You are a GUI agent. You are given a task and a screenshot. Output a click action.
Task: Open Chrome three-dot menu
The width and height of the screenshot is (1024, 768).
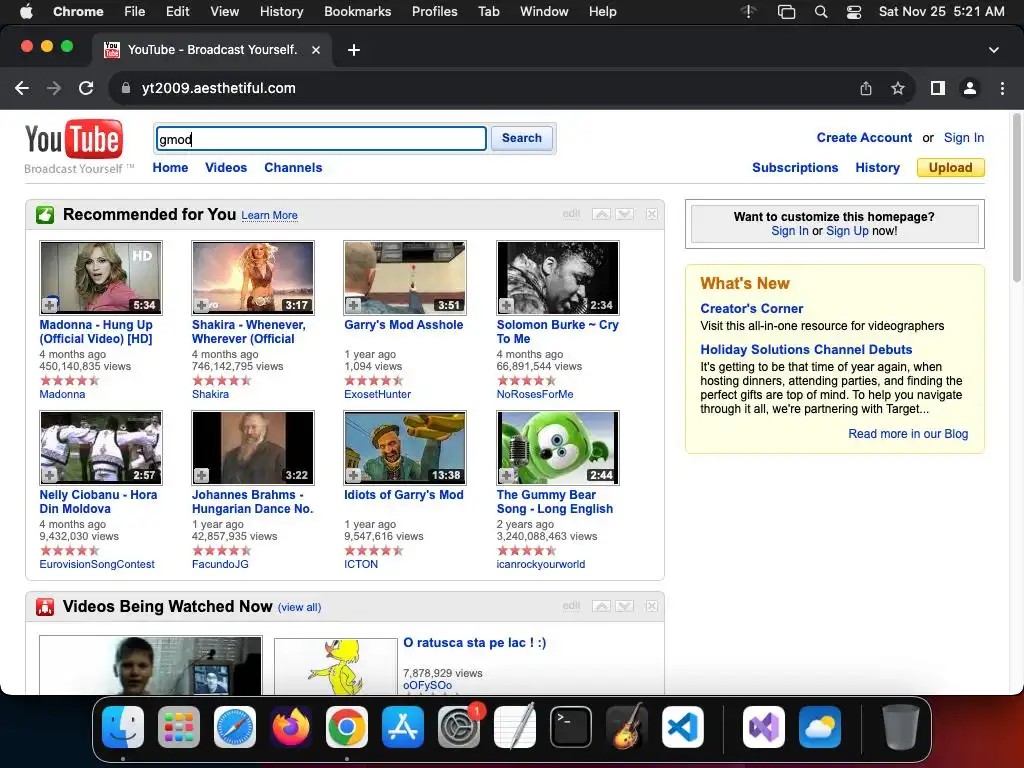(1002, 88)
